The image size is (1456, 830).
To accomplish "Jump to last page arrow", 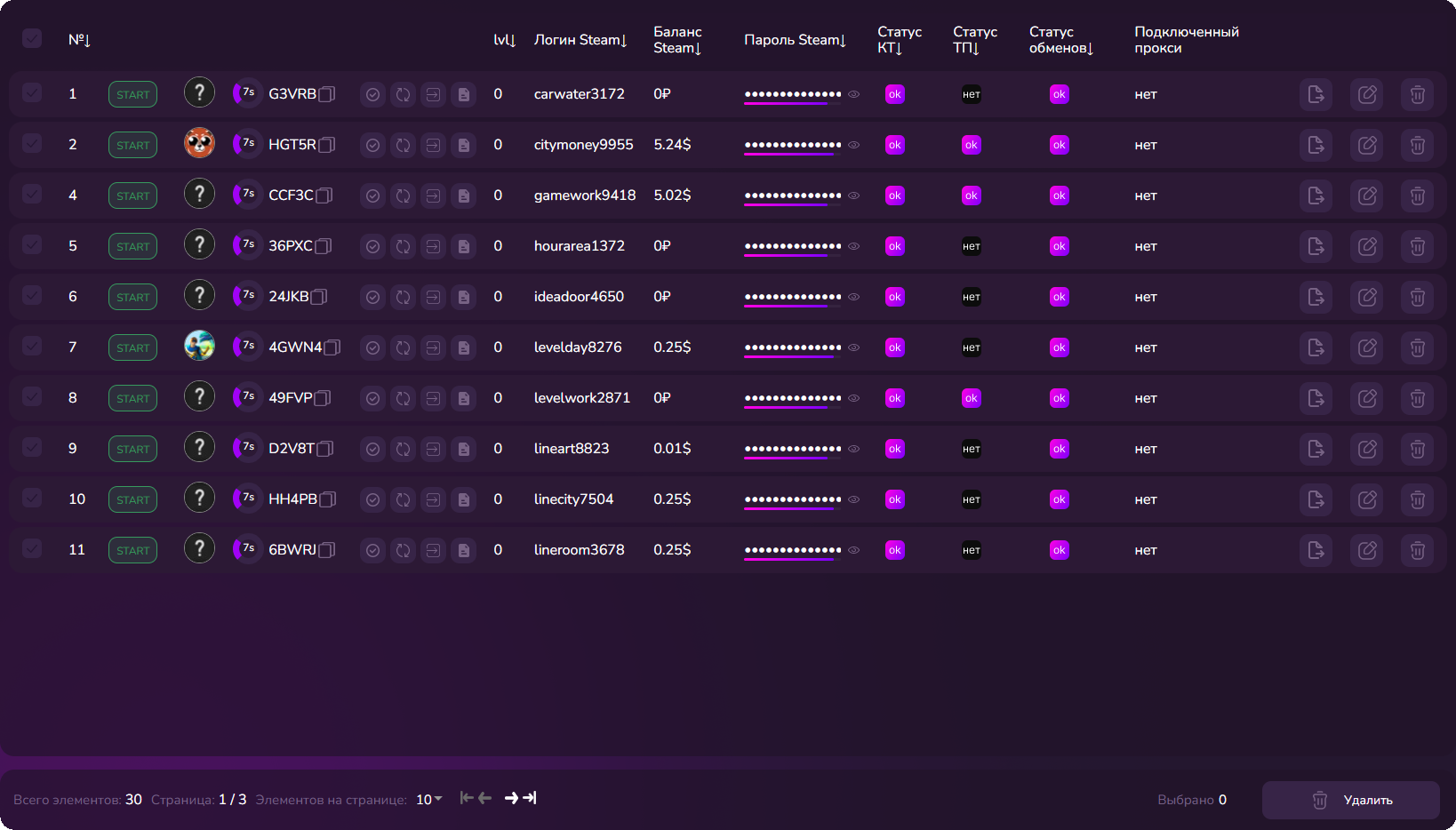I will coord(530,798).
